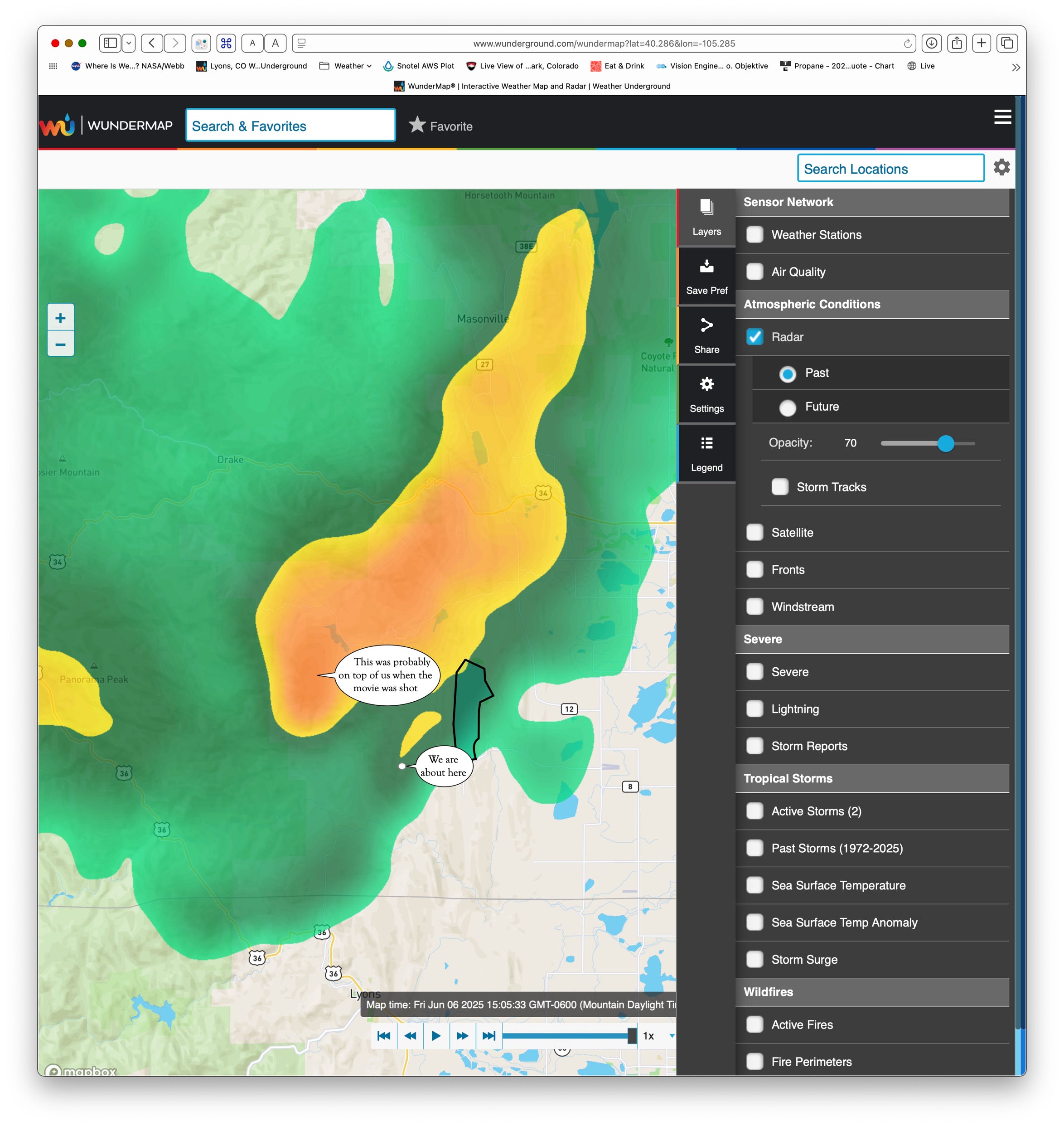Reload the page
This screenshot has height=1126, width=1064.
click(908, 44)
